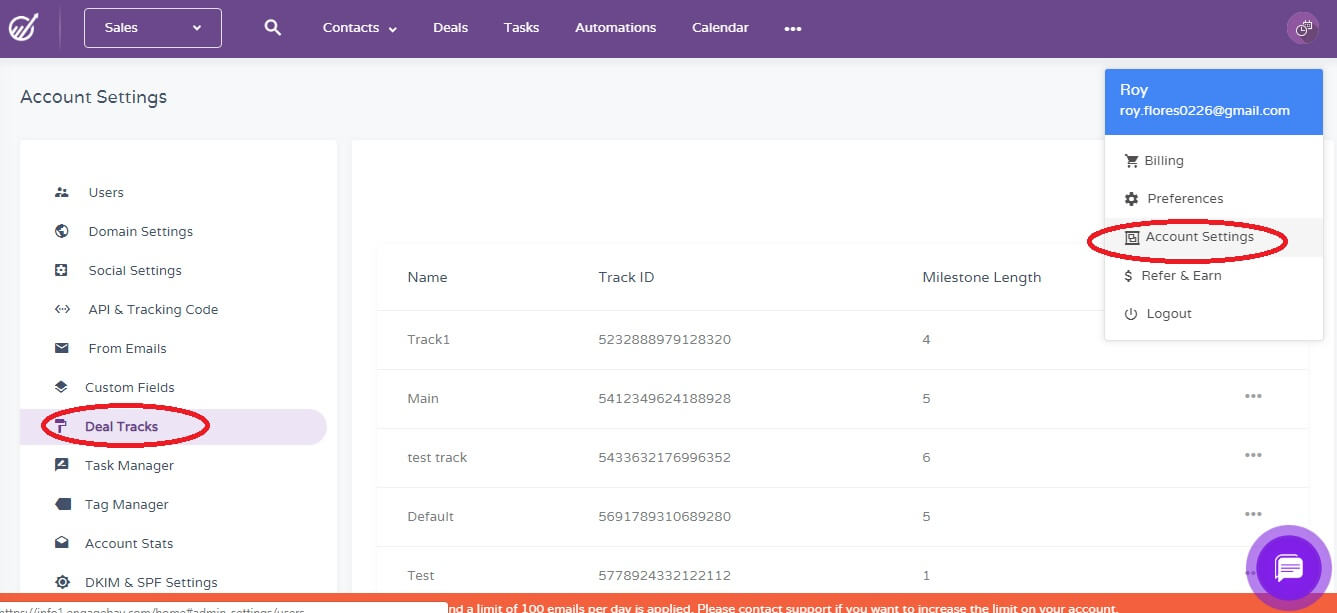This screenshot has width=1337, height=613.
Task: Click the Preferences gear icon
Action: point(1131,199)
